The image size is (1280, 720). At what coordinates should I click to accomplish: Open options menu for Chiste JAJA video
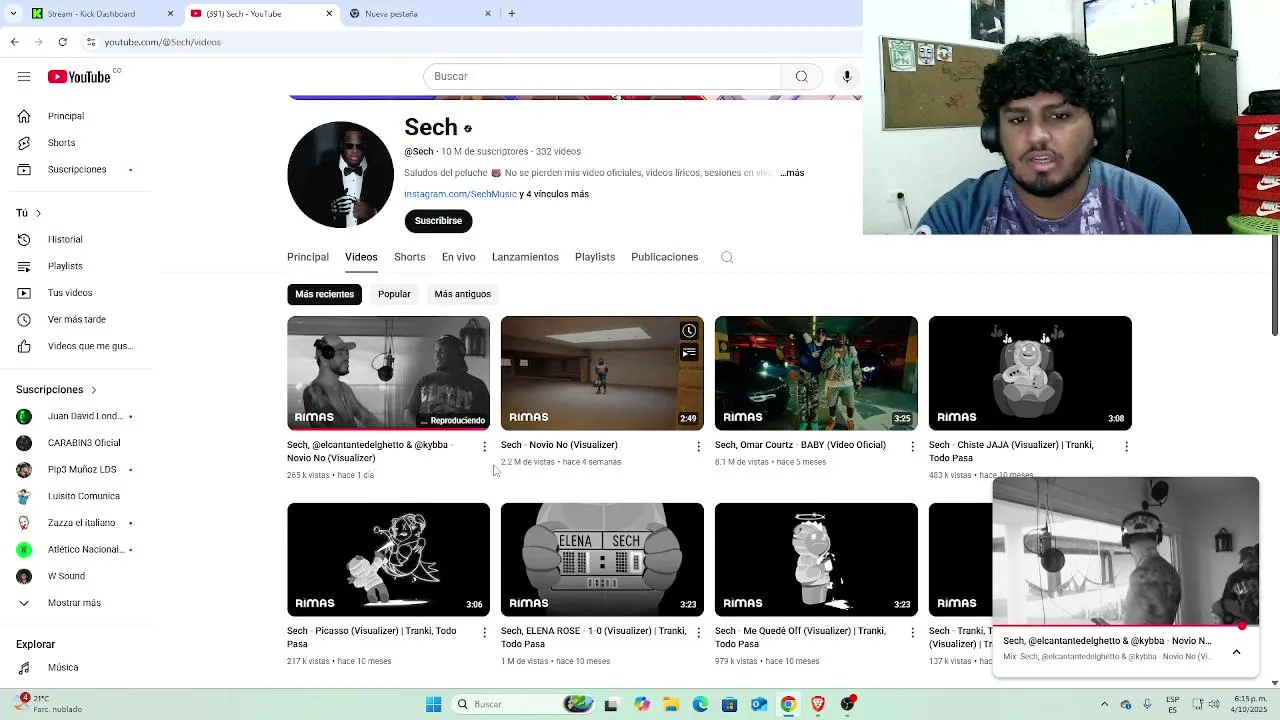pyautogui.click(x=1126, y=447)
